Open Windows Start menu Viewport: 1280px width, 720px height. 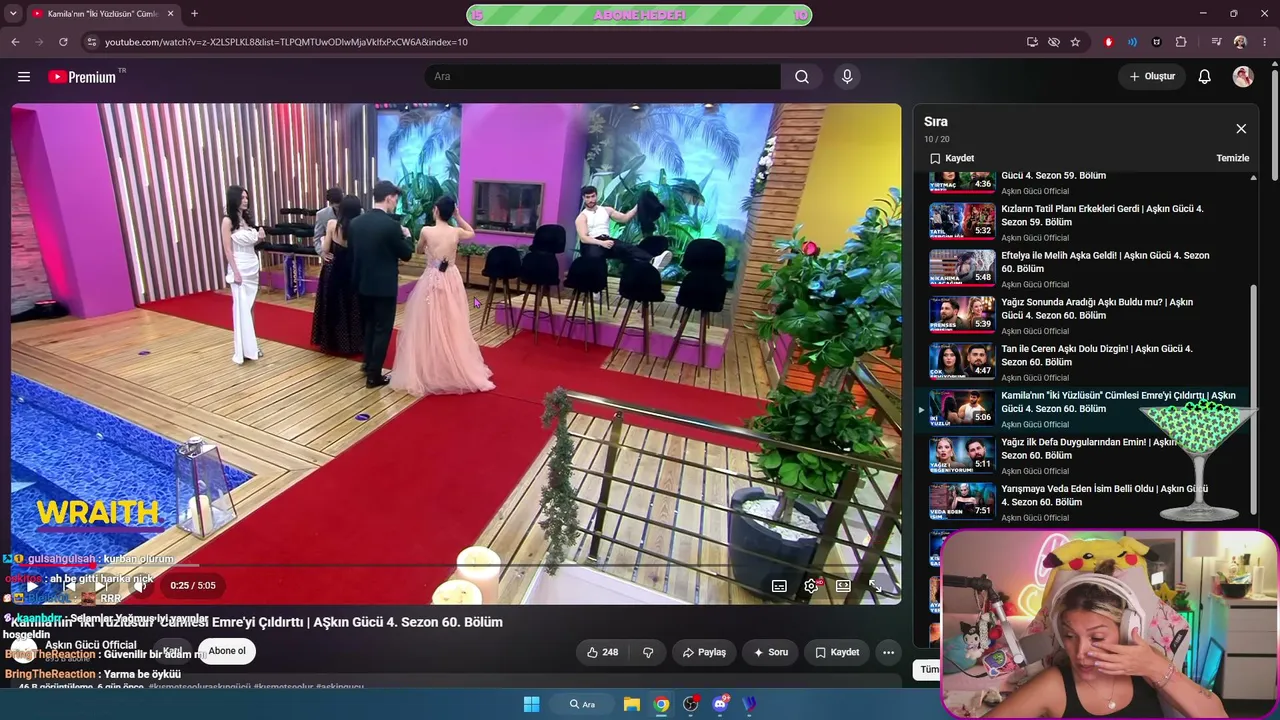(532, 704)
